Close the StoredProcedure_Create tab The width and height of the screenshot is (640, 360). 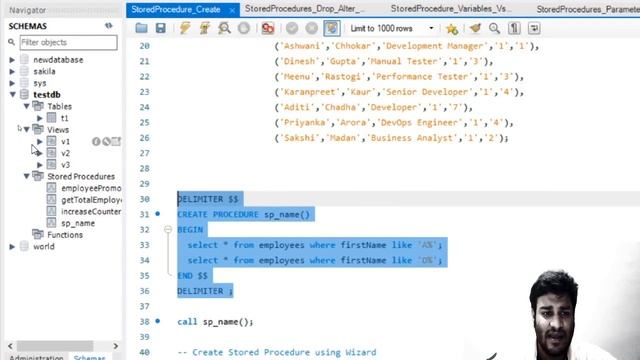point(232,10)
